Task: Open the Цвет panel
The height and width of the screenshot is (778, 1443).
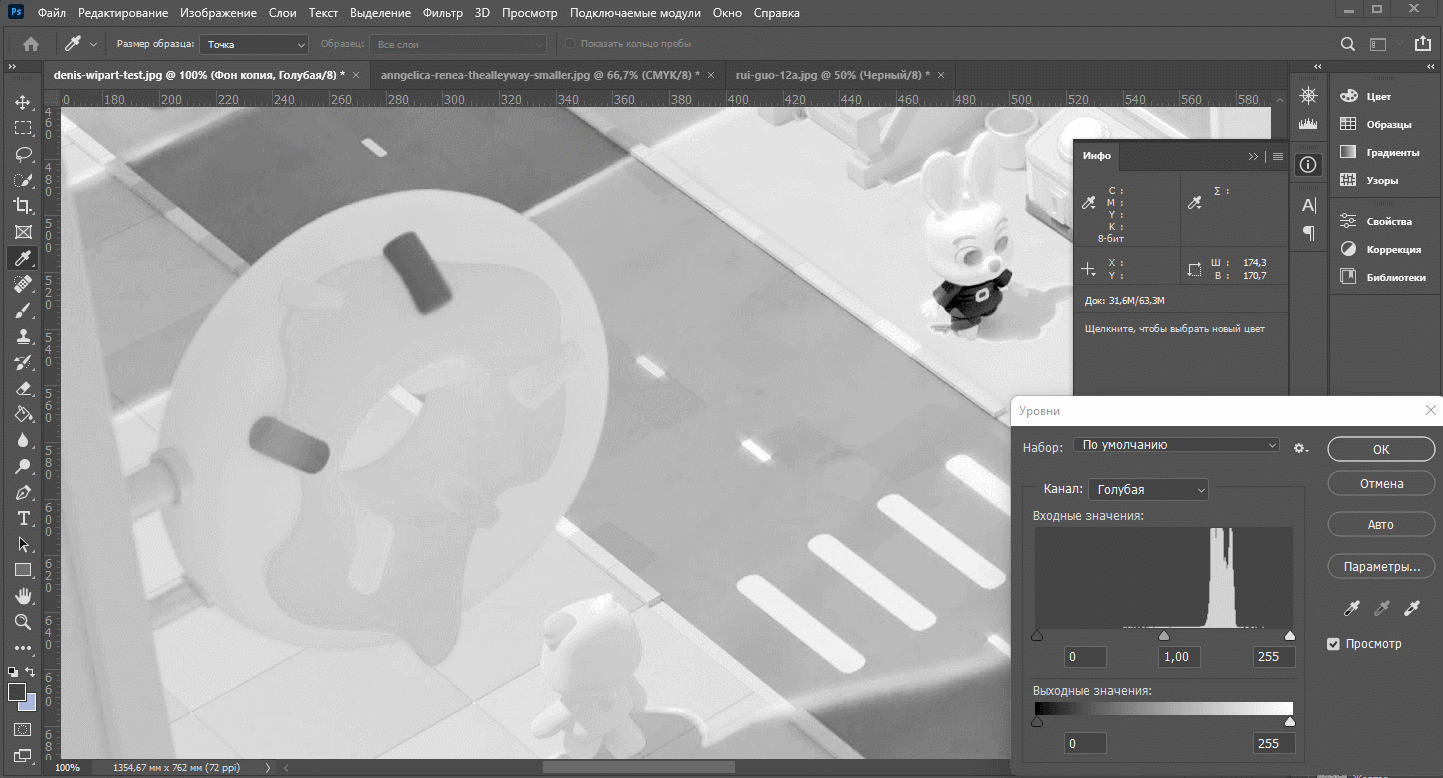Action: (x=1379, y=96)
